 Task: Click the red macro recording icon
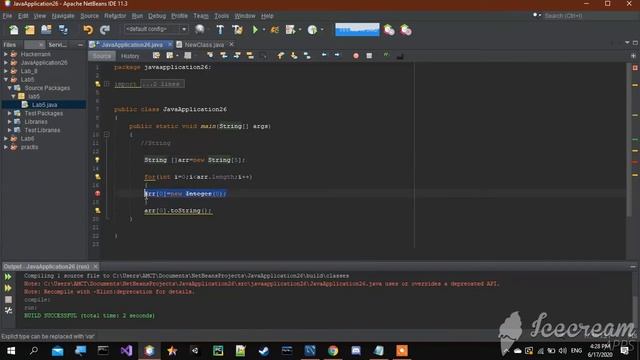pyautogui.click(x=356, y=56)
